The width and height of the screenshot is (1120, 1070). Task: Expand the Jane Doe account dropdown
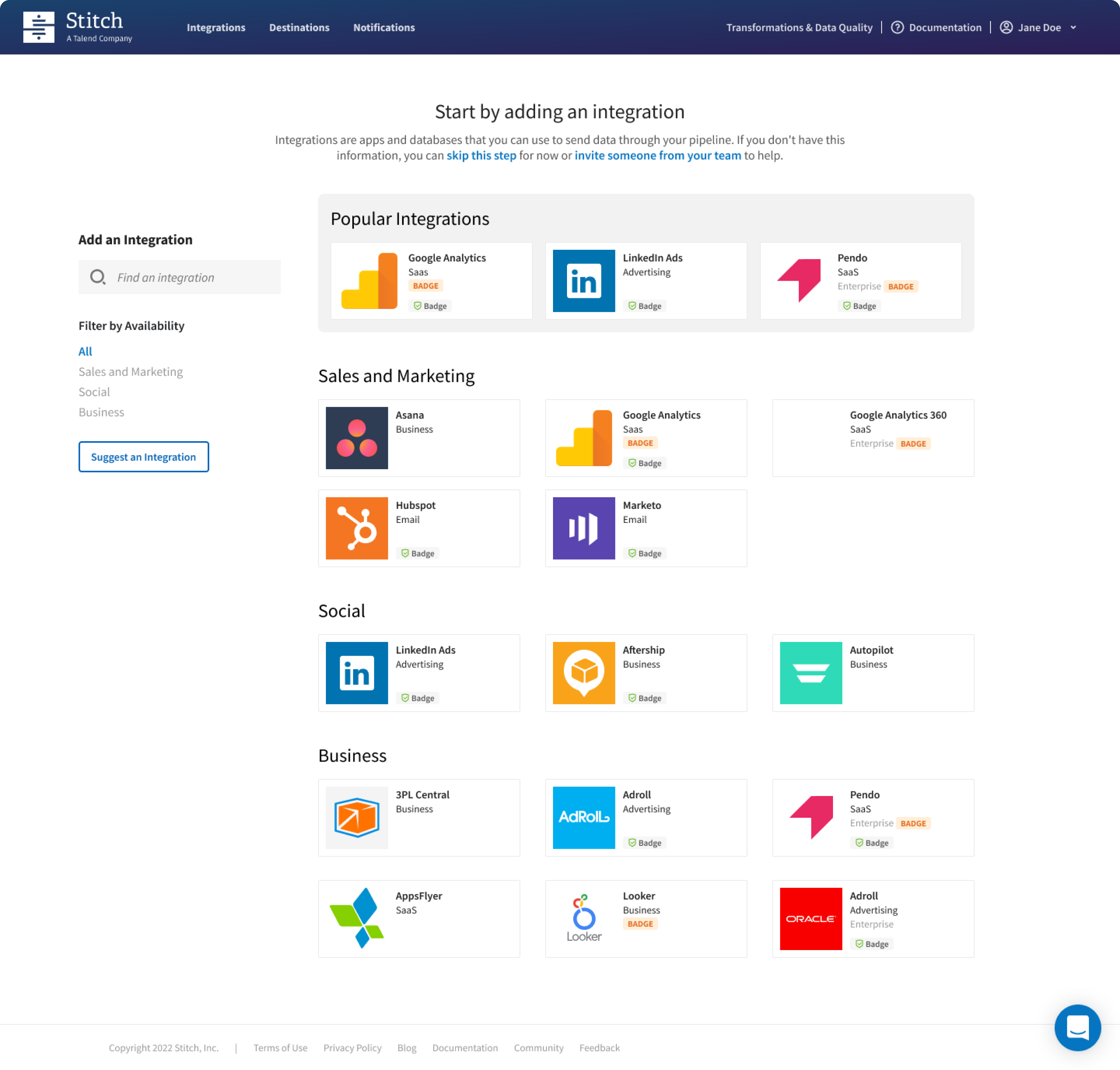pyautogui.click(x=1073, y=27)
